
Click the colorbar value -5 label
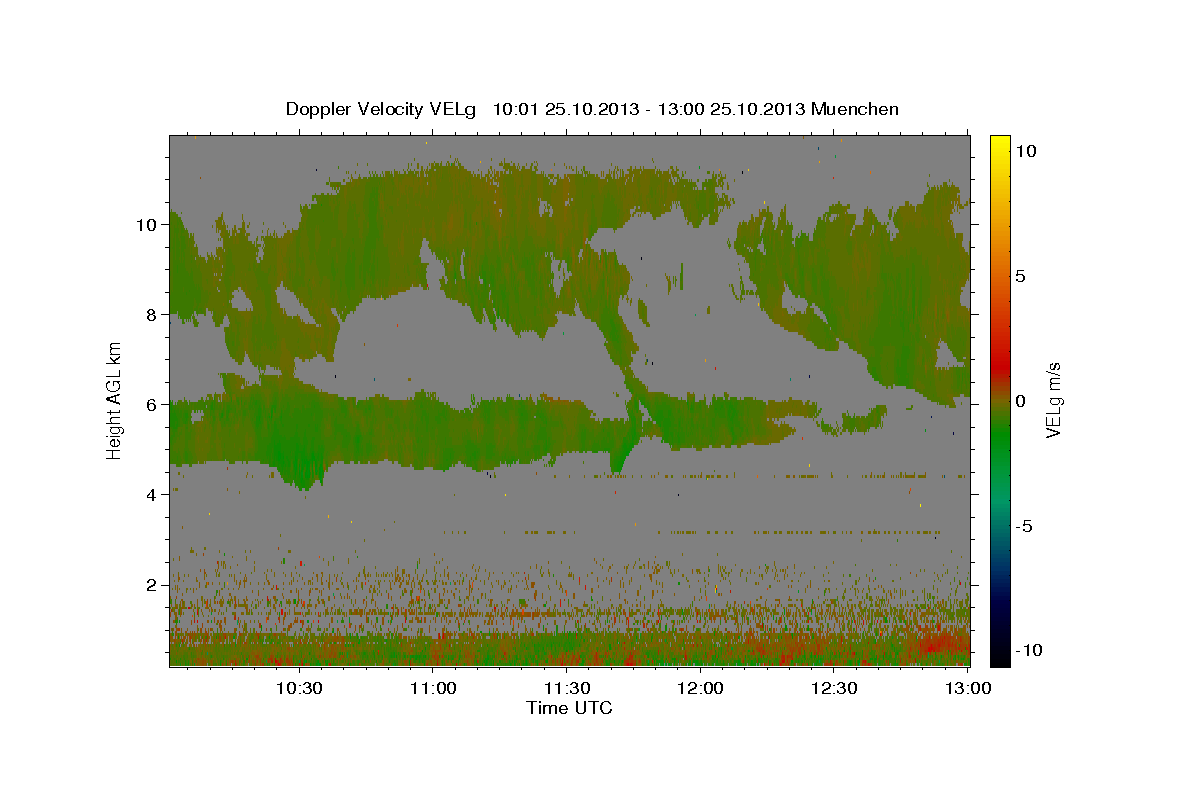[x=1024, y=526]
